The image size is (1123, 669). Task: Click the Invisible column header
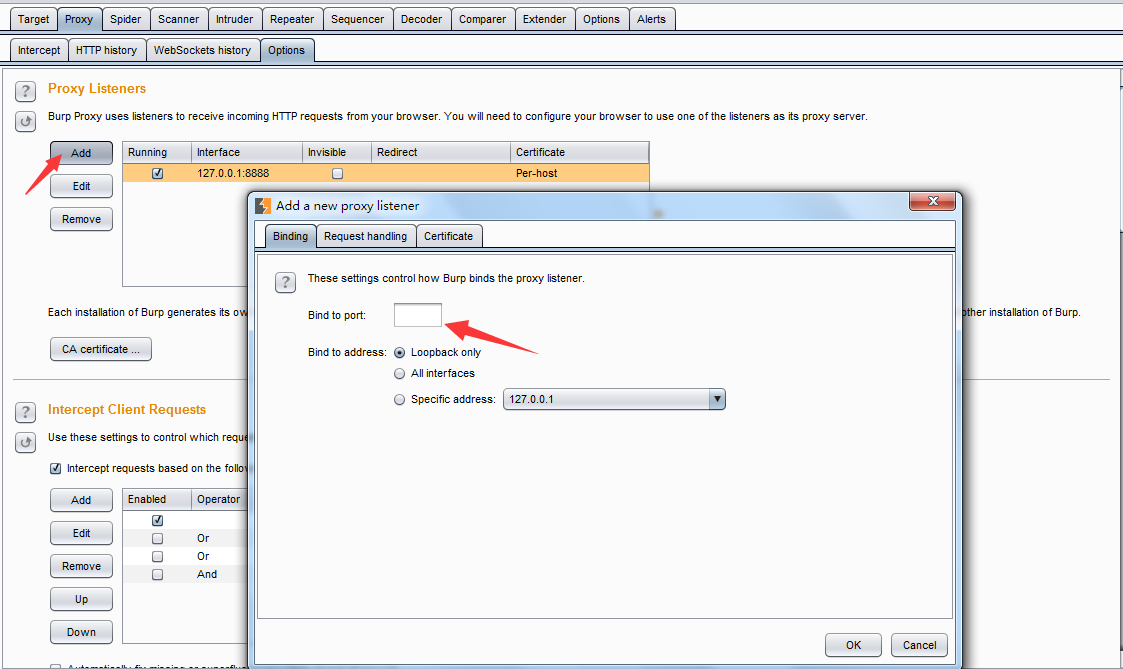337,153
